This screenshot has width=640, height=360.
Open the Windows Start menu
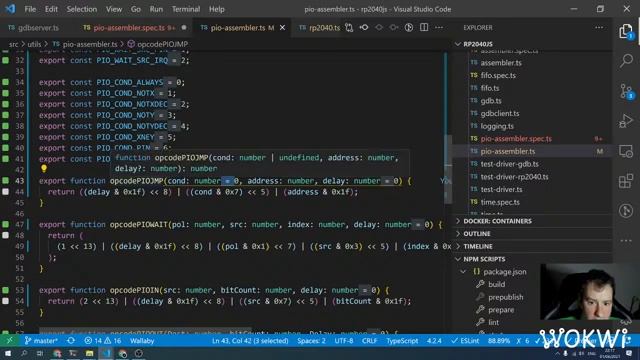8,353
